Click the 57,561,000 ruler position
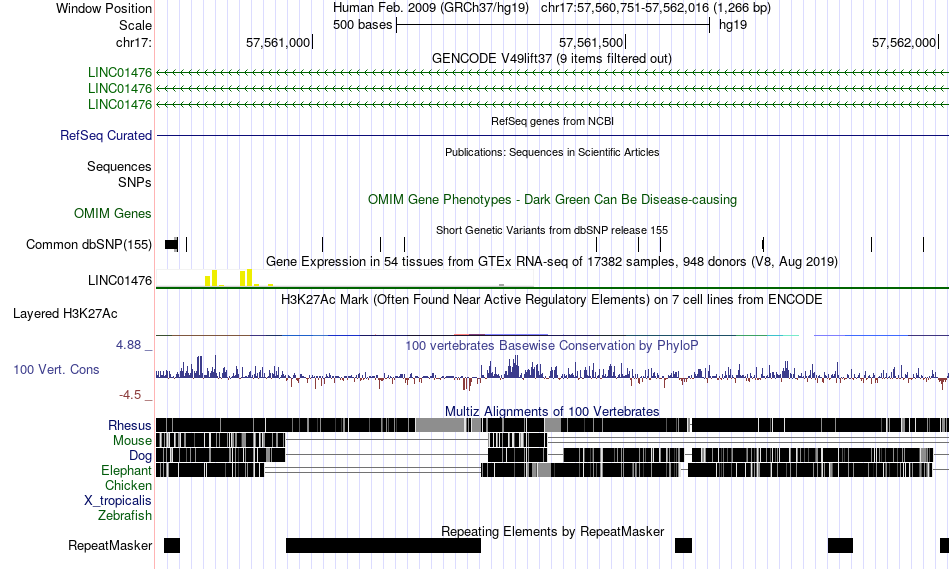The width and height of the screenshot is (950, 569). 278,42
